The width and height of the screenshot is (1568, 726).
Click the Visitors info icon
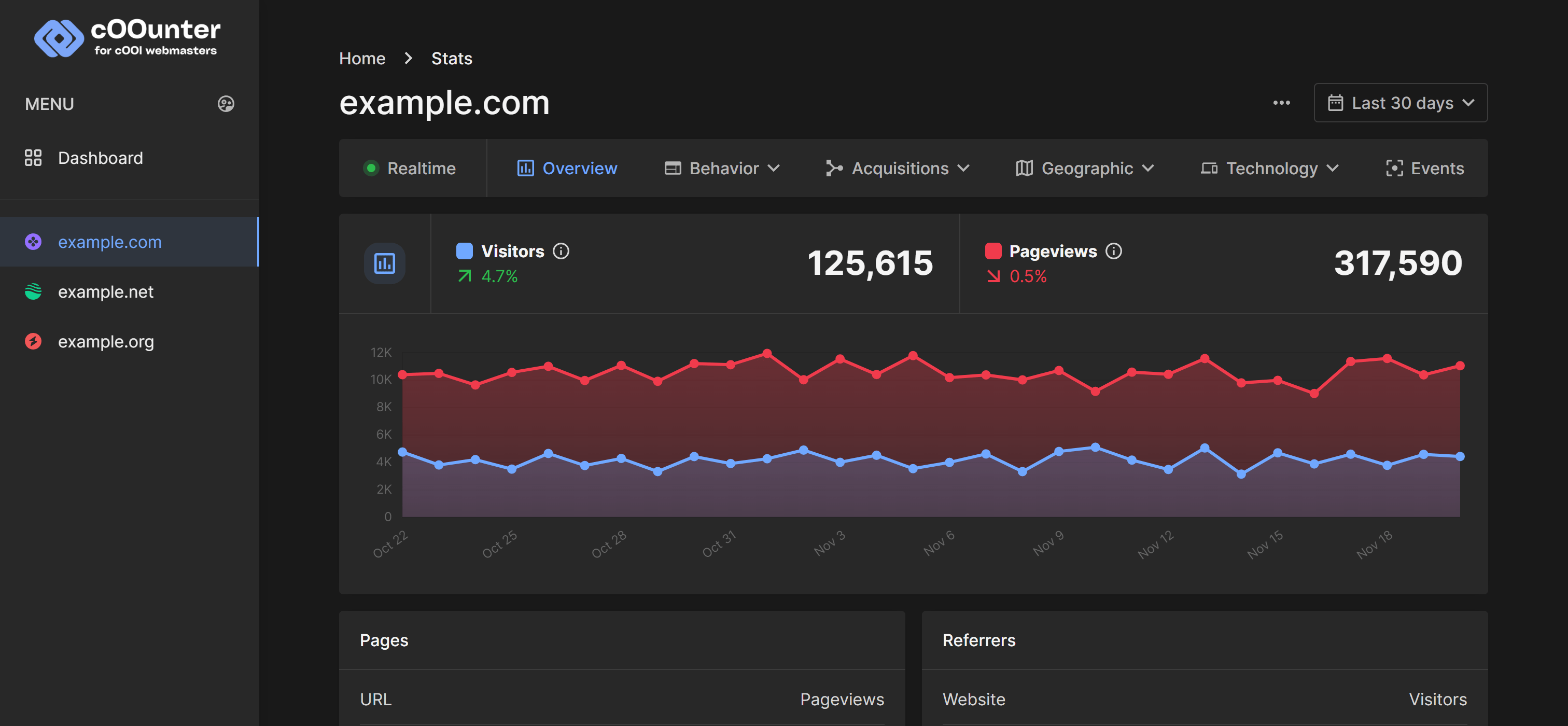coord(561,252)
